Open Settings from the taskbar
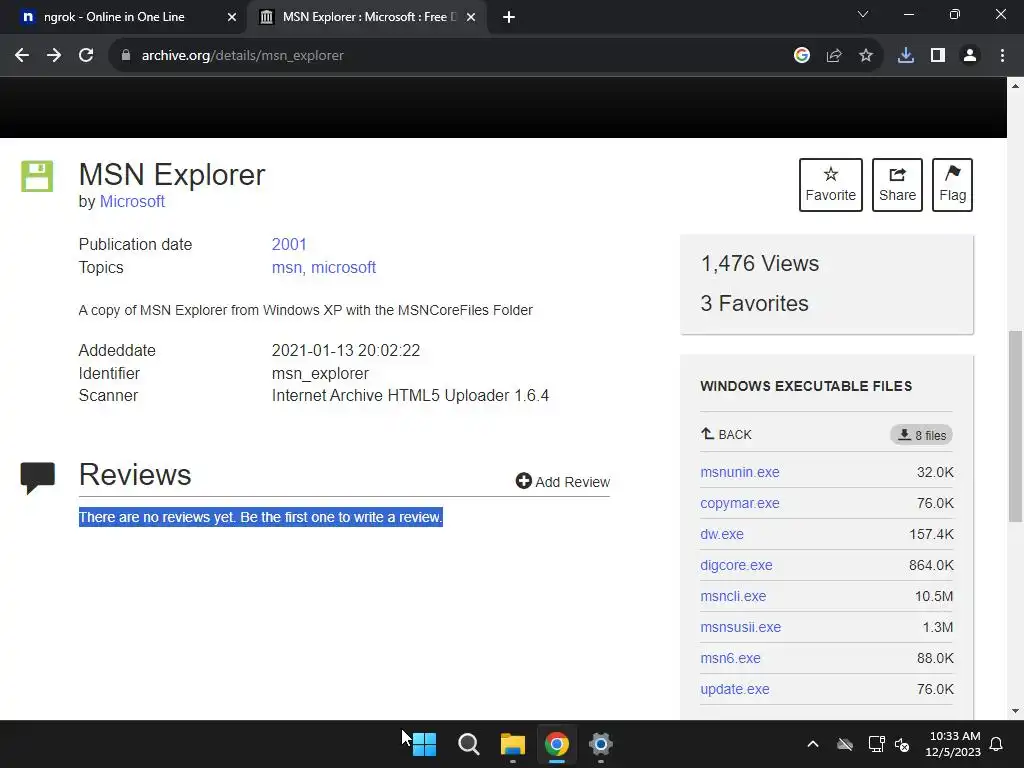The image size is (1024, 768). click(x=600, y=744)
